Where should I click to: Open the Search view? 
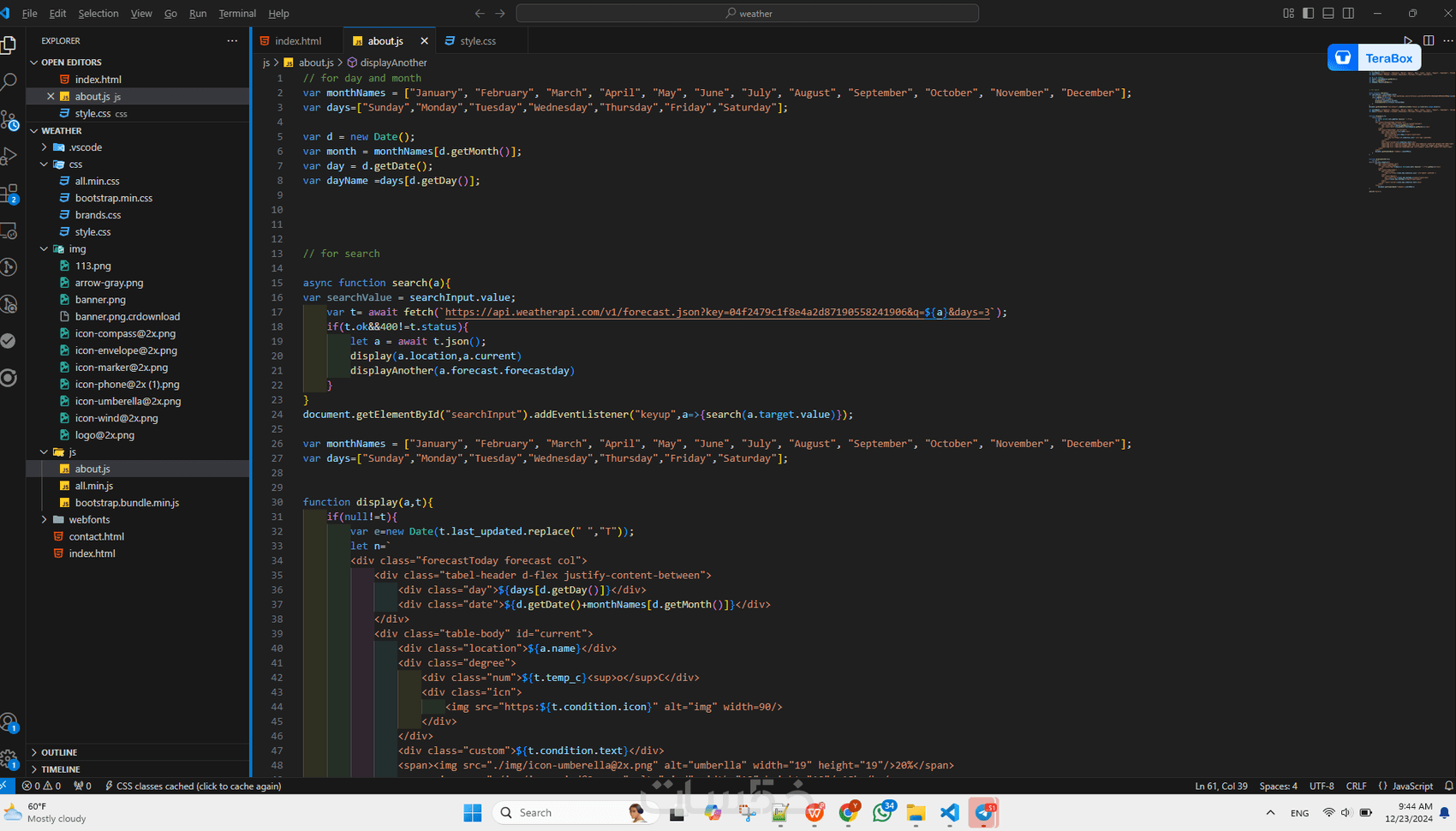click(10, 81)
